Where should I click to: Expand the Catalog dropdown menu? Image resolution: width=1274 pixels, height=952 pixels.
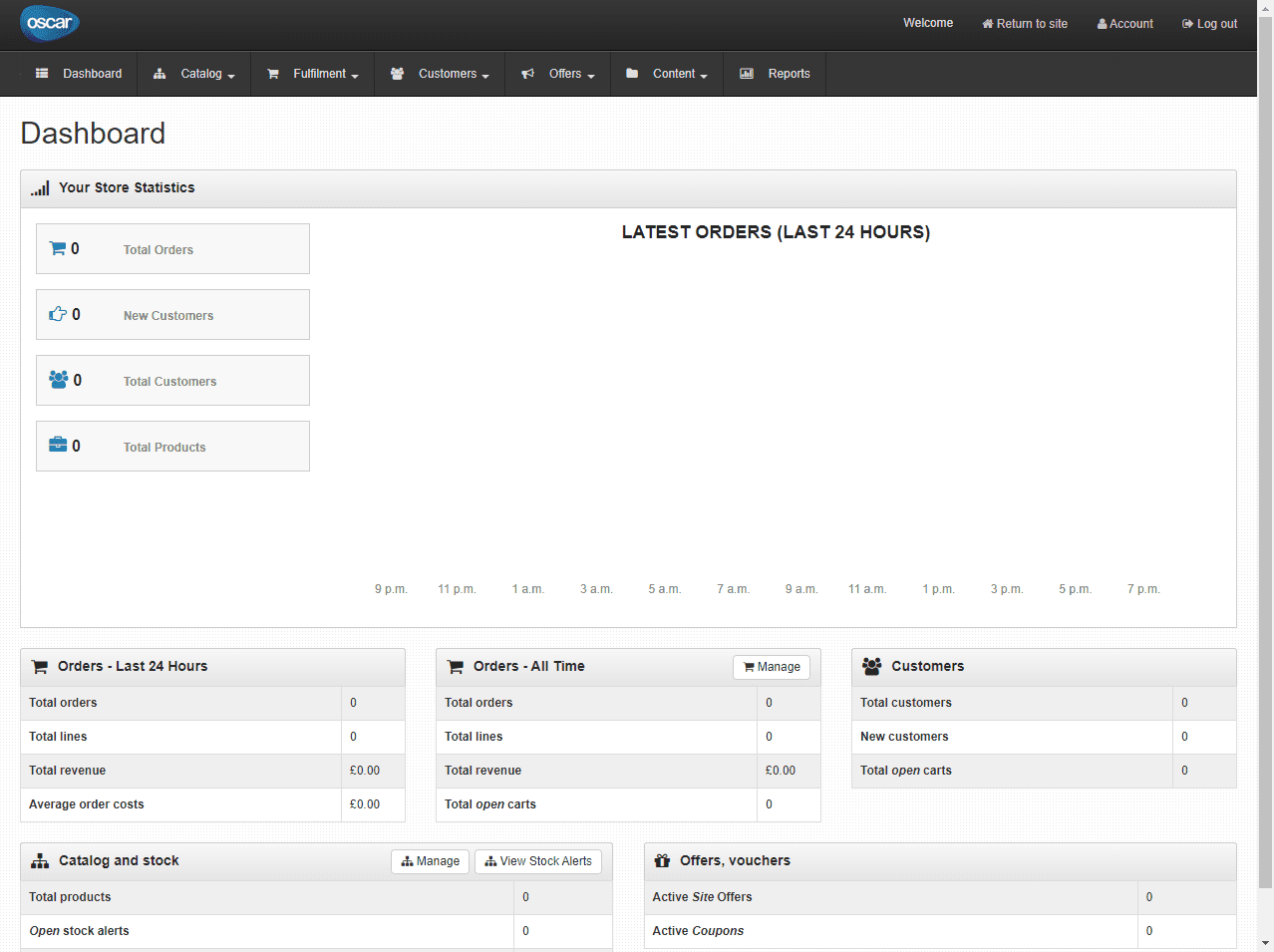point(194,74)
